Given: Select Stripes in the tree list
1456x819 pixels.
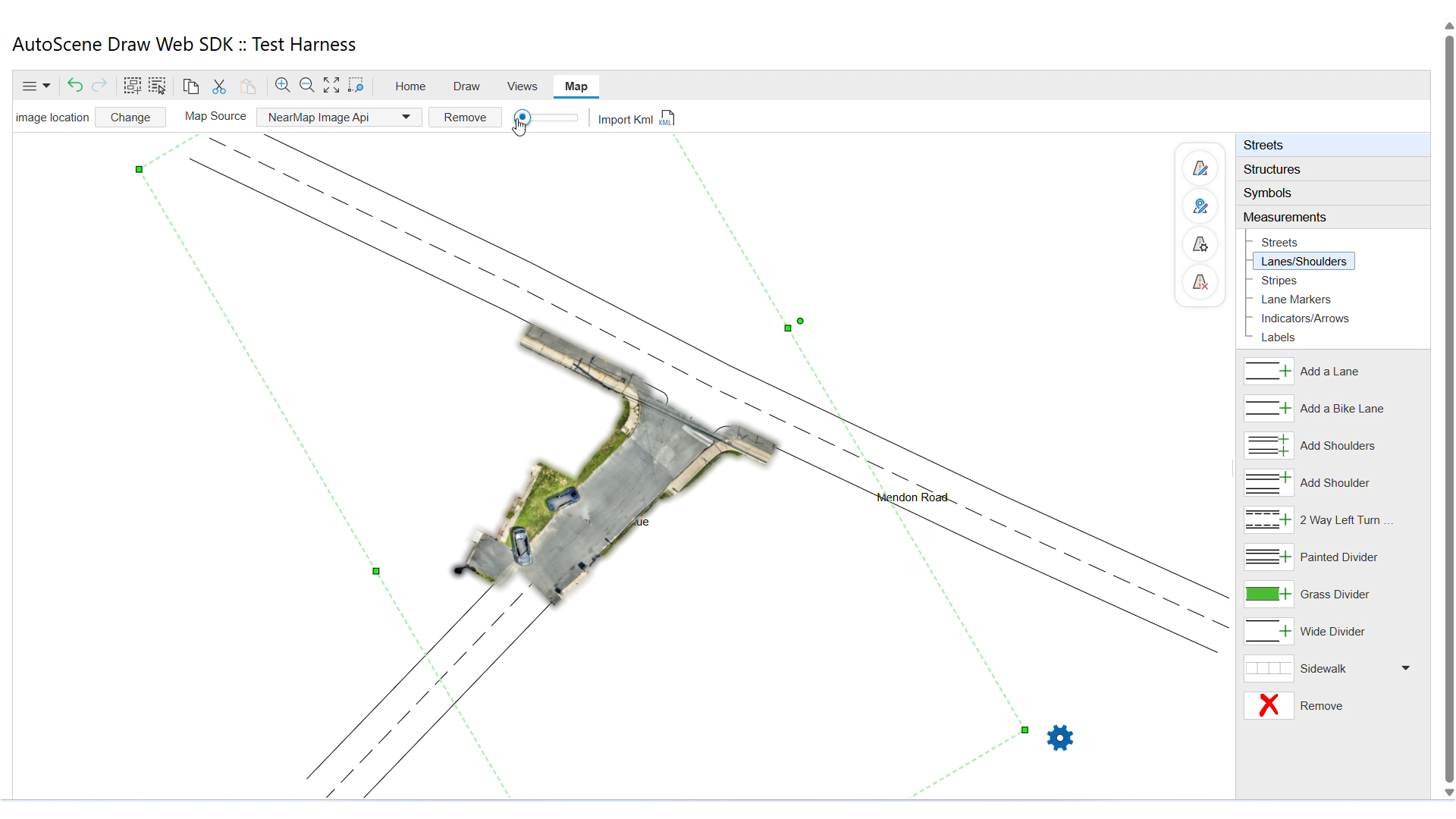Looking at the screenshot, I should (1279, 281).
